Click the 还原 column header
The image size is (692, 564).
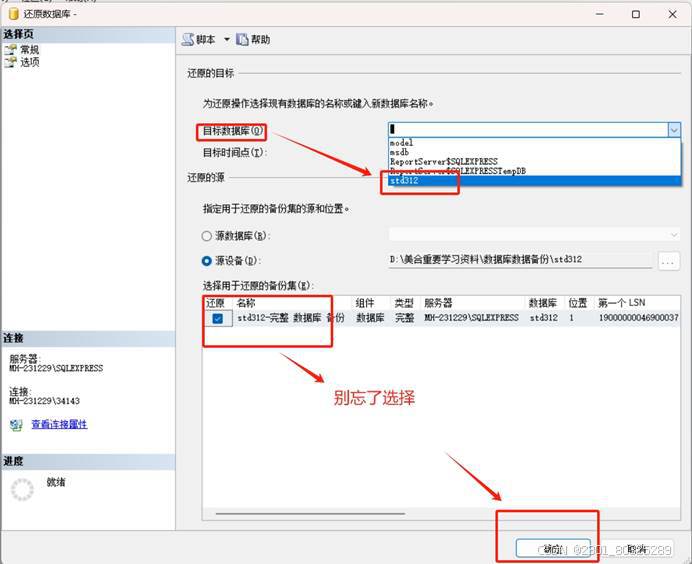[217, 303]
